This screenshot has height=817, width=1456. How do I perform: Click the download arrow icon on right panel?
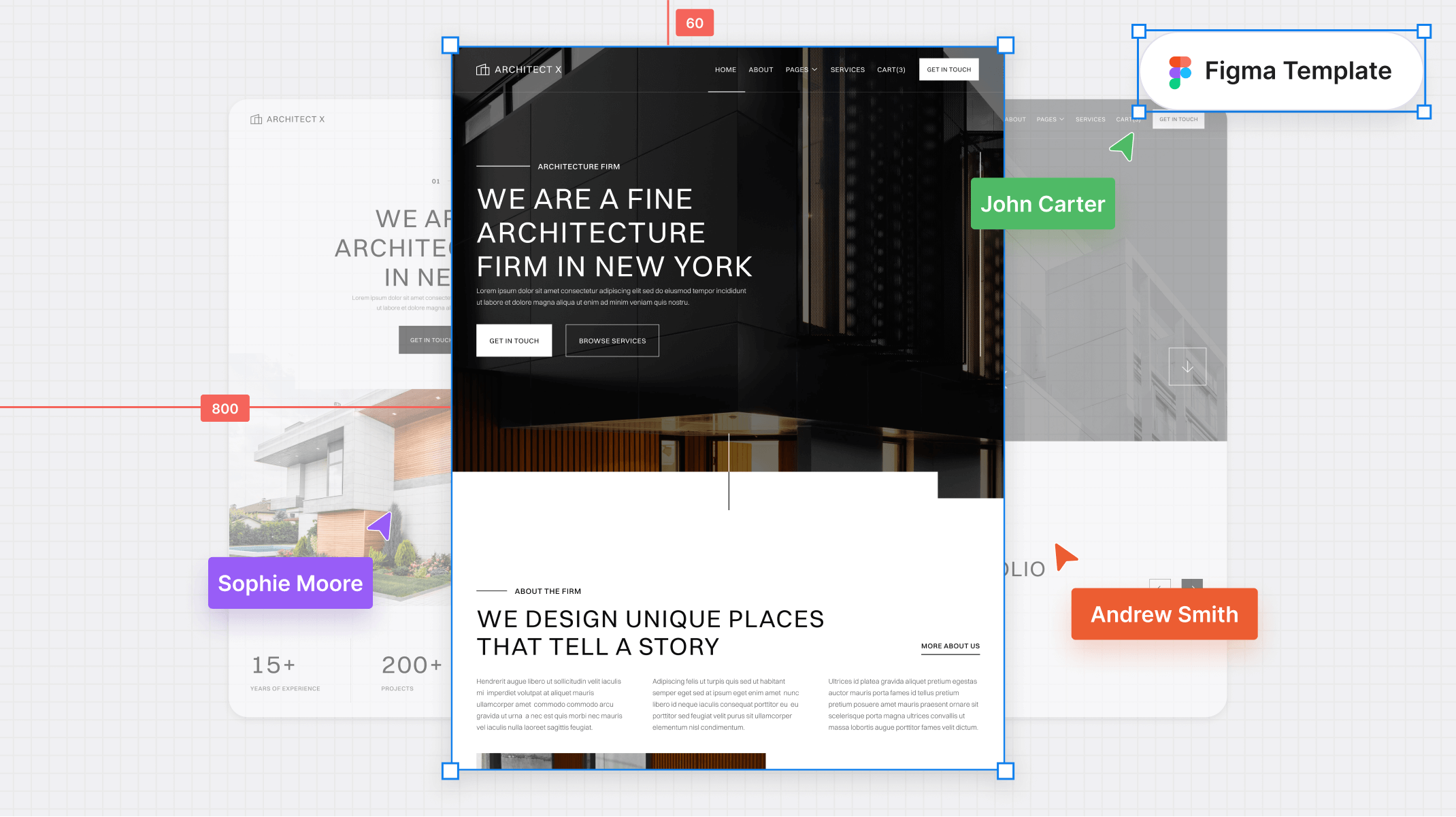pos(1186,367)
